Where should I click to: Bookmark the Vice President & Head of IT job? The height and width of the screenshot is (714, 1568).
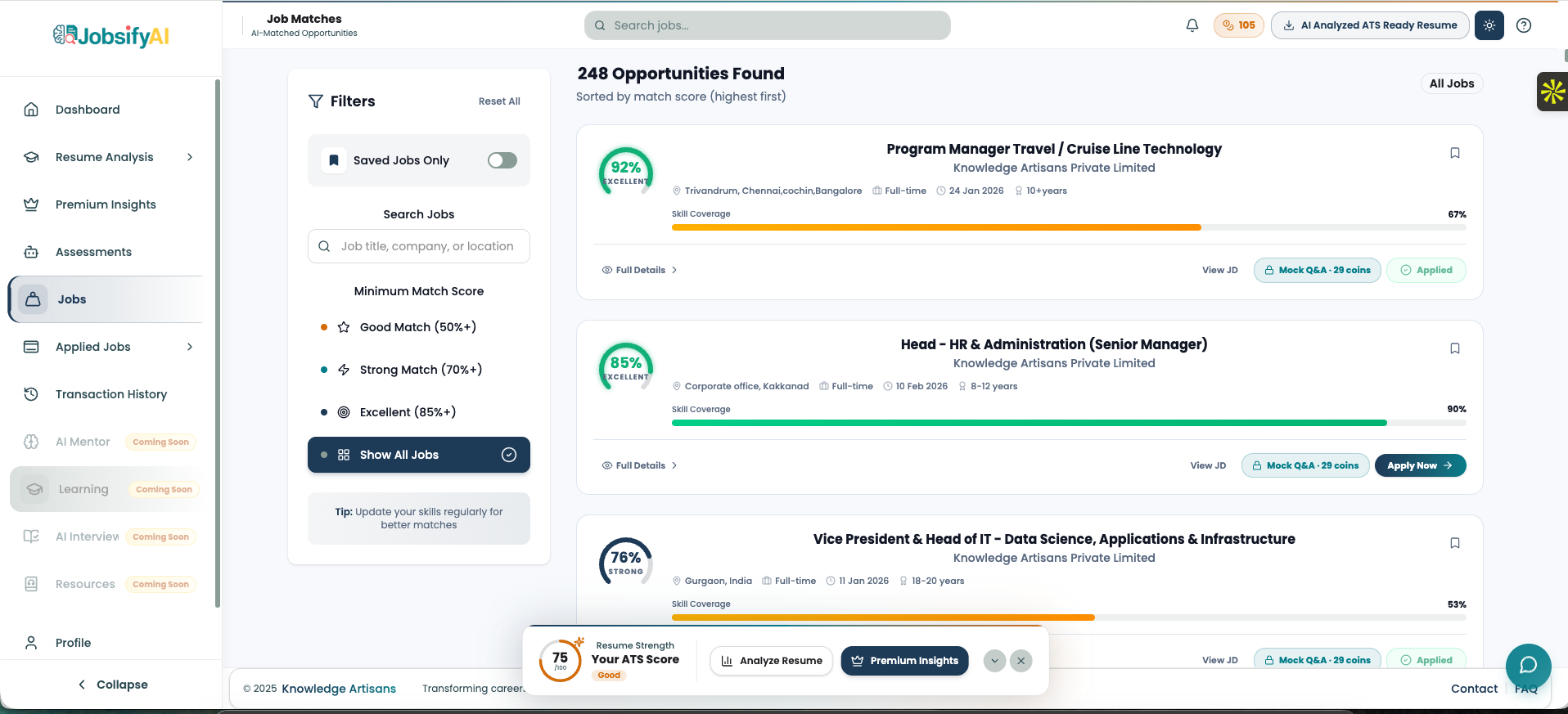pyautogui.click(x=1455, y=543)
